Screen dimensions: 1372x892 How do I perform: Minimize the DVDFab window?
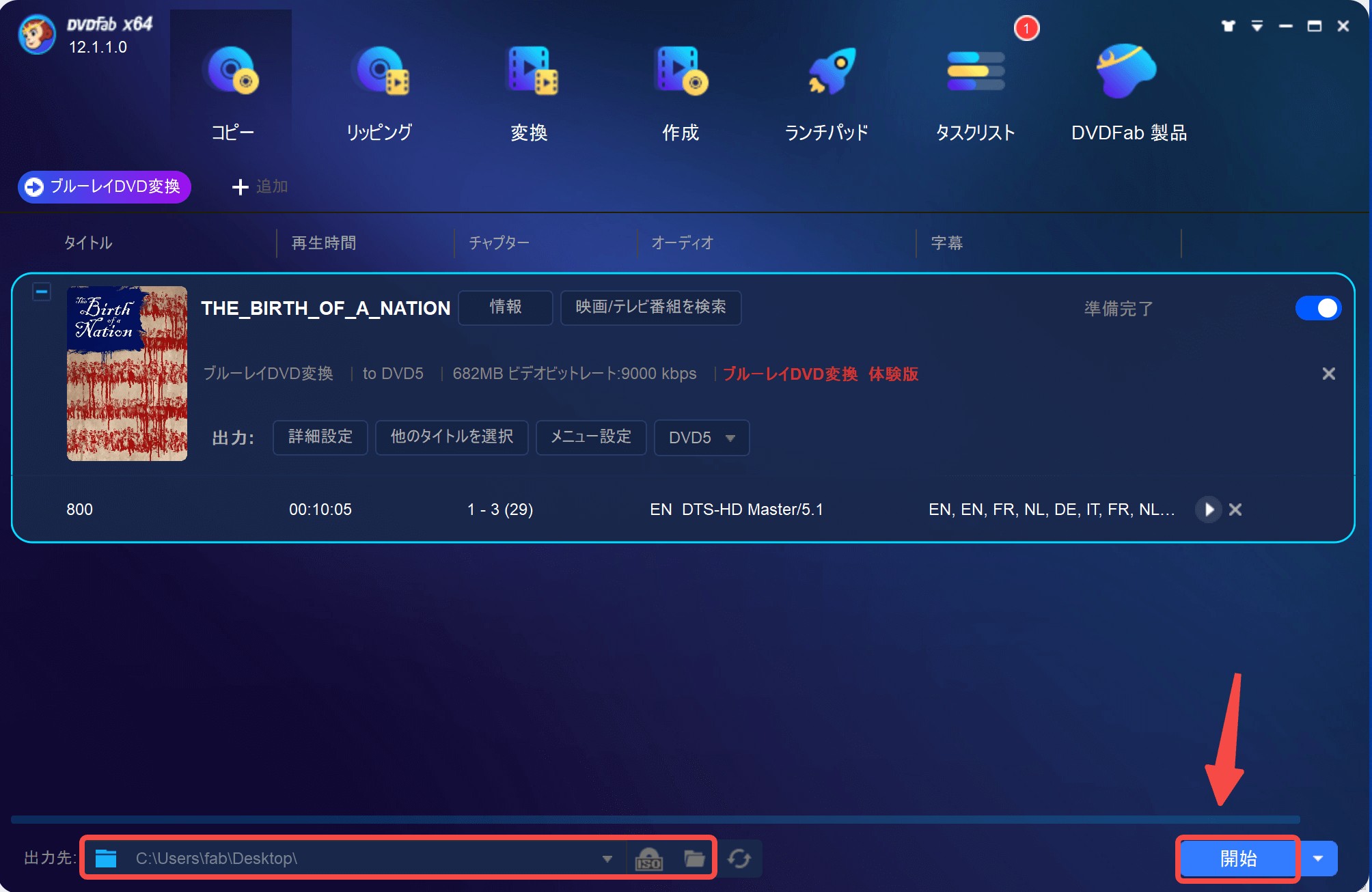click(1286, 26)
